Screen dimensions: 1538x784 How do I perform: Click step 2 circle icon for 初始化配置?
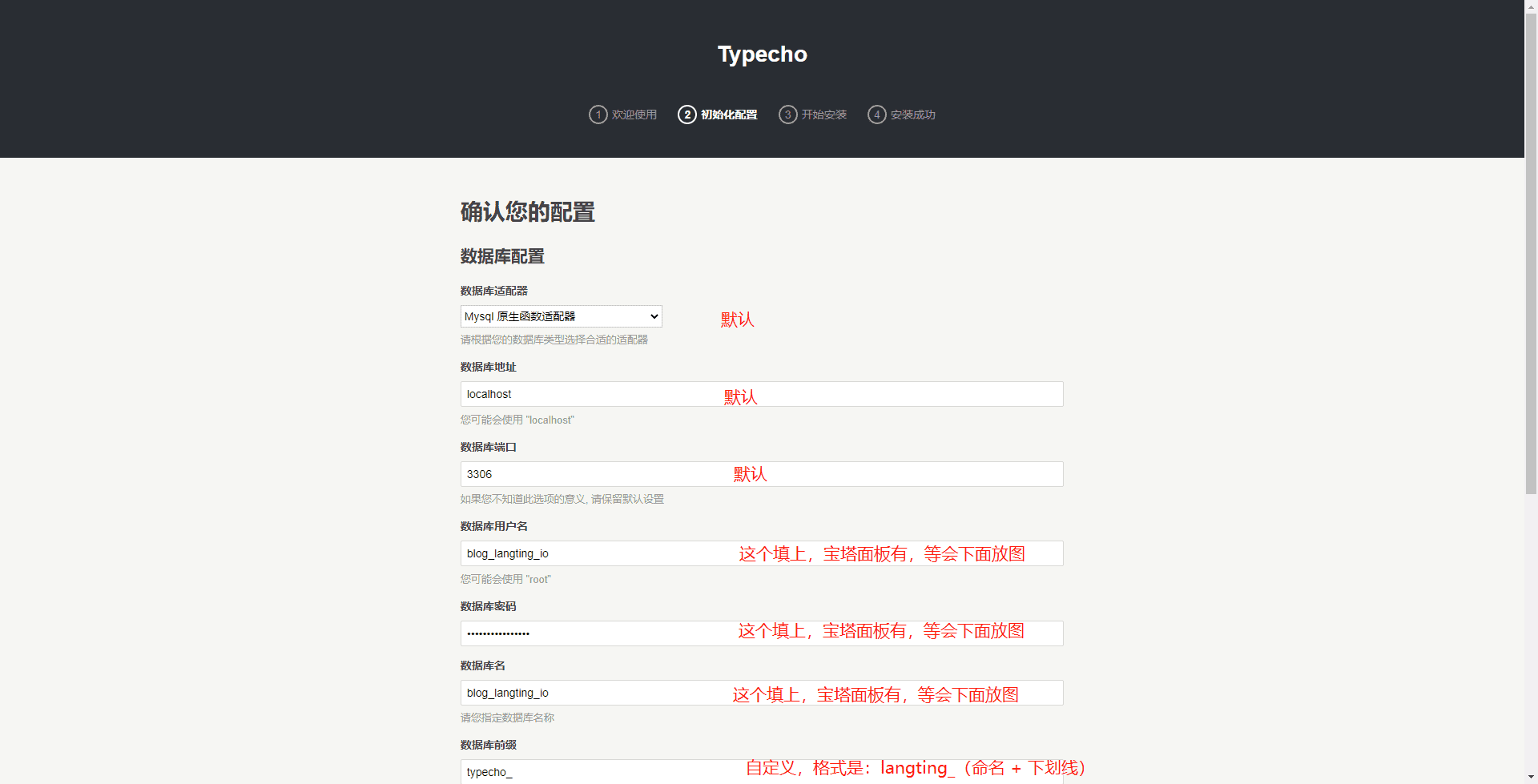point(687,115)
